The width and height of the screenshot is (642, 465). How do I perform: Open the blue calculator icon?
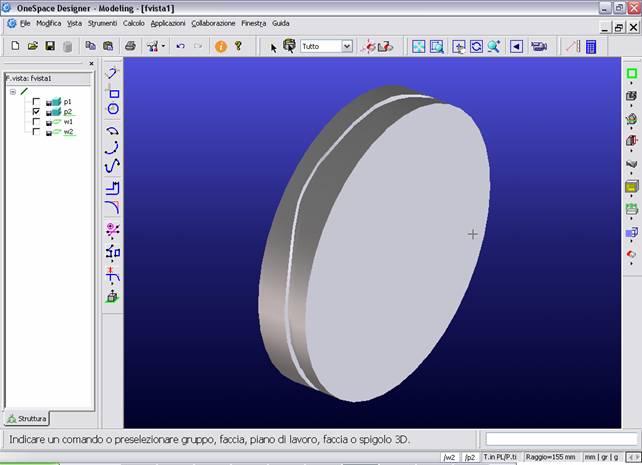click(591, 47)
